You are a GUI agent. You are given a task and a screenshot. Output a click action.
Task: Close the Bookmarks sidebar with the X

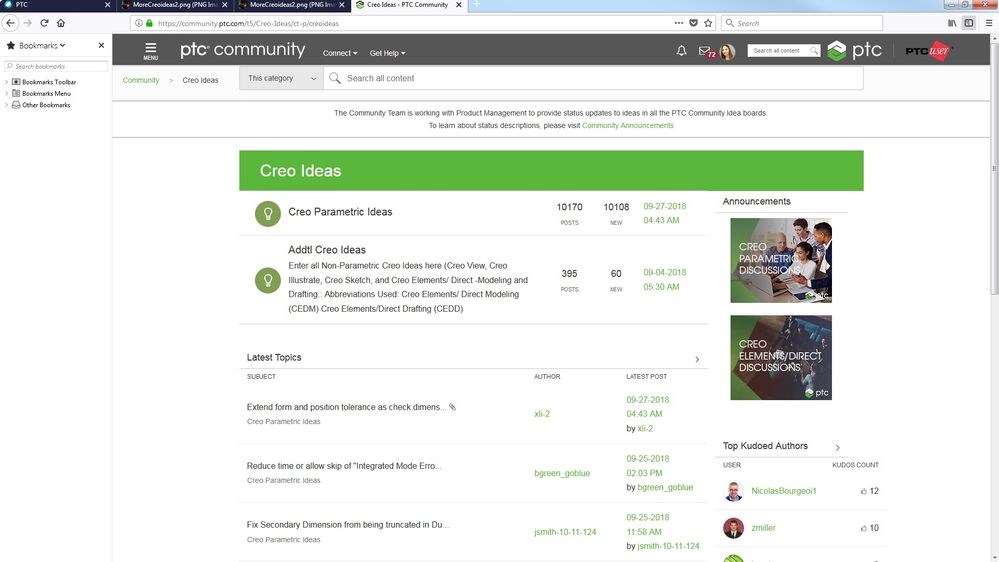pos(101,45)
